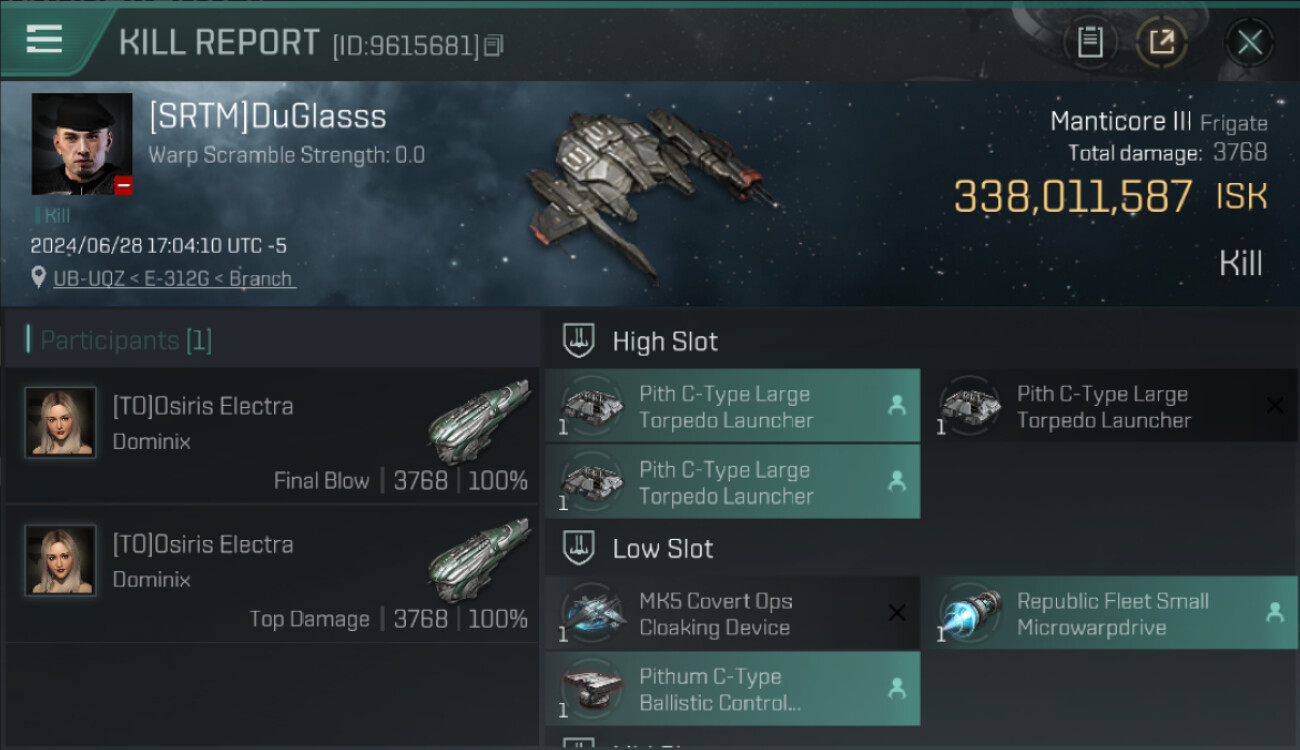Image resolution: width=1300 pixels, height=750 pixels.
Task: Click the SRTM DuGlasss pilot name
Action: [x=267, y=116]
